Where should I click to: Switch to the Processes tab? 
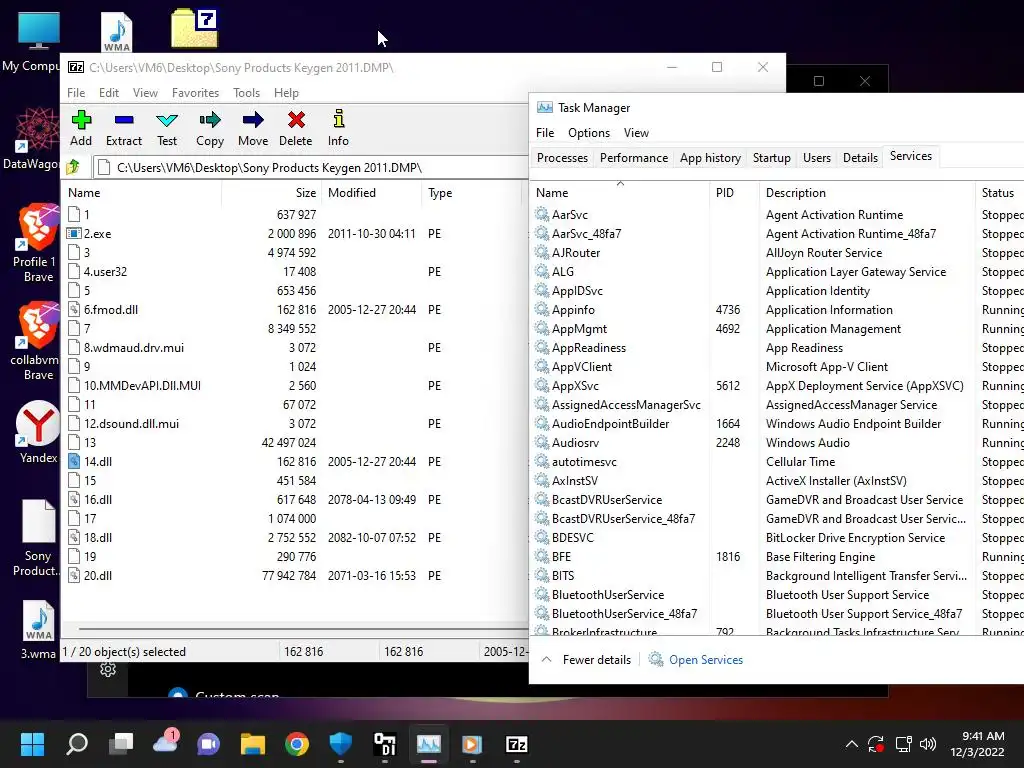coord(562,157)
